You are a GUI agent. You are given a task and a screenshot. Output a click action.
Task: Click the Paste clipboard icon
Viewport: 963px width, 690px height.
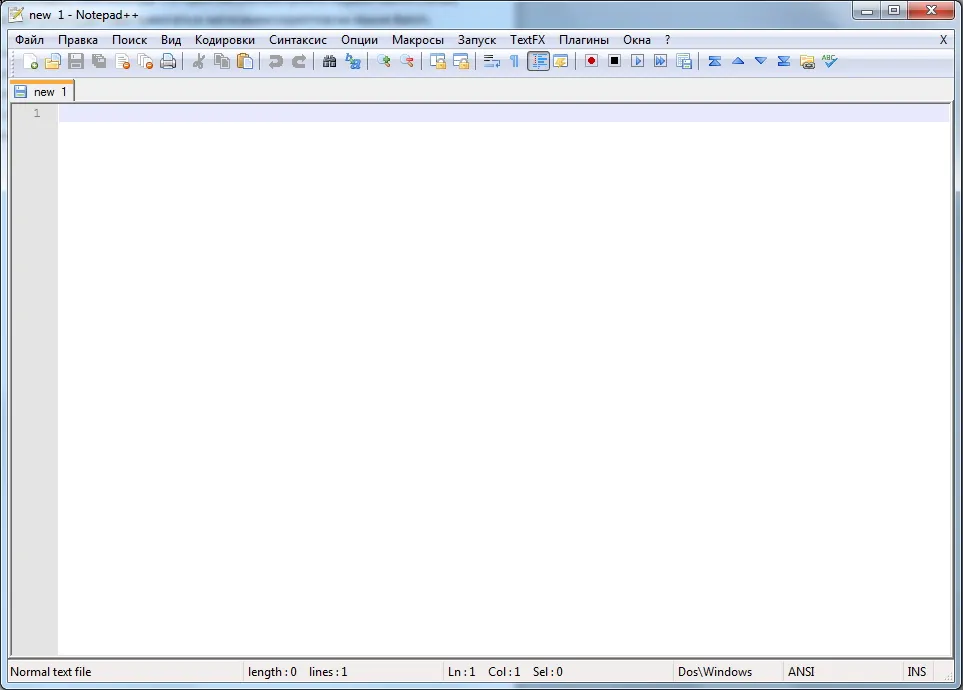click(245, 61)
